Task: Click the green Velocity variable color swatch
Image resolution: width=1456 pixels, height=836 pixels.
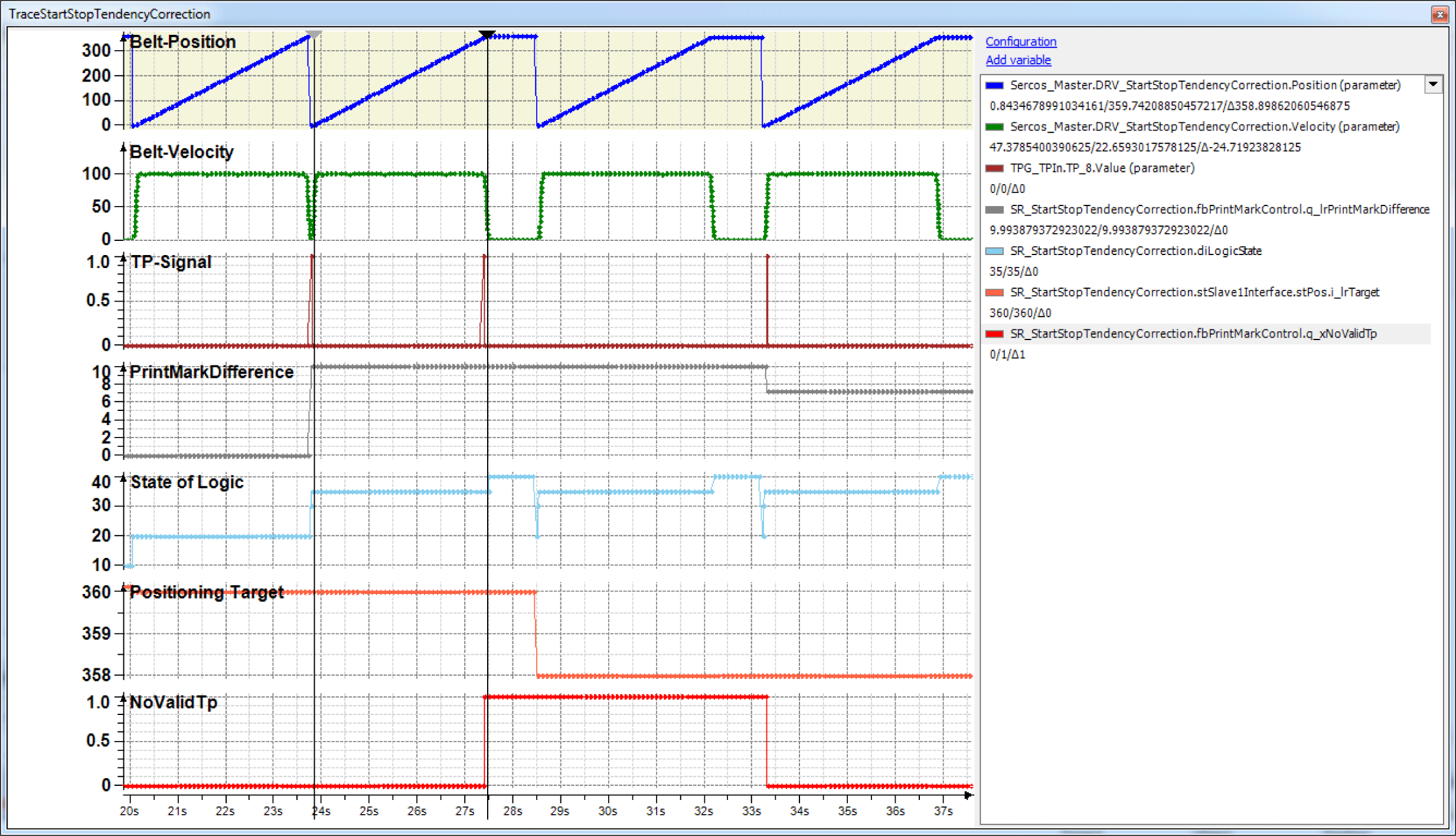Action: click(x=994, y=127)
